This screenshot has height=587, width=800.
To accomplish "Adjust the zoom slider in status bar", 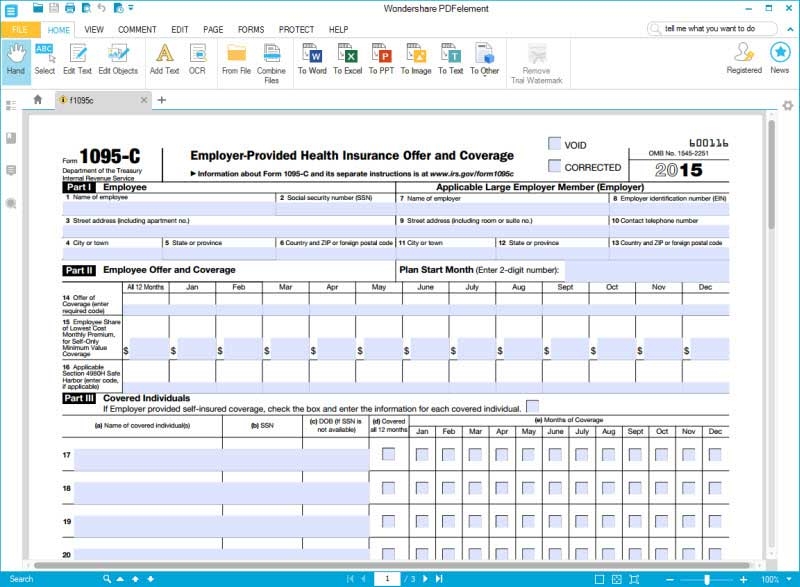I will point(706,579).
